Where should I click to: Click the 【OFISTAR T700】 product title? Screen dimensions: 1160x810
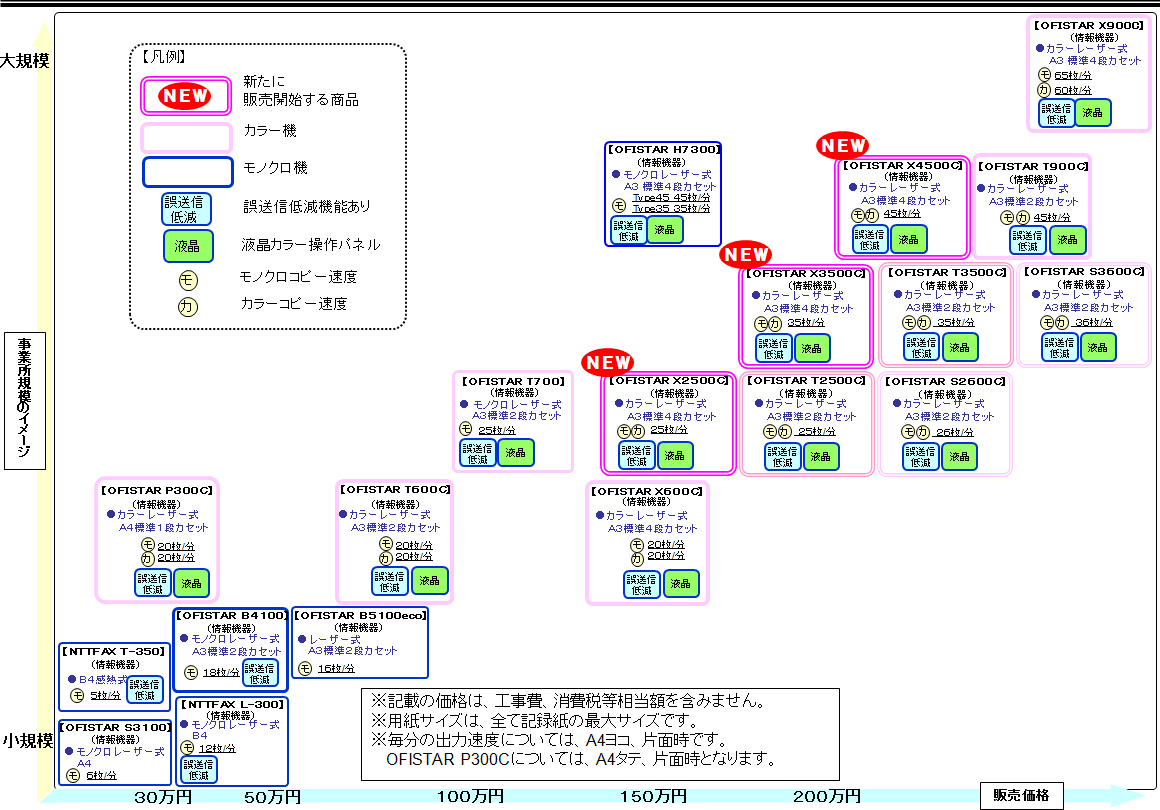coord(513,382)
